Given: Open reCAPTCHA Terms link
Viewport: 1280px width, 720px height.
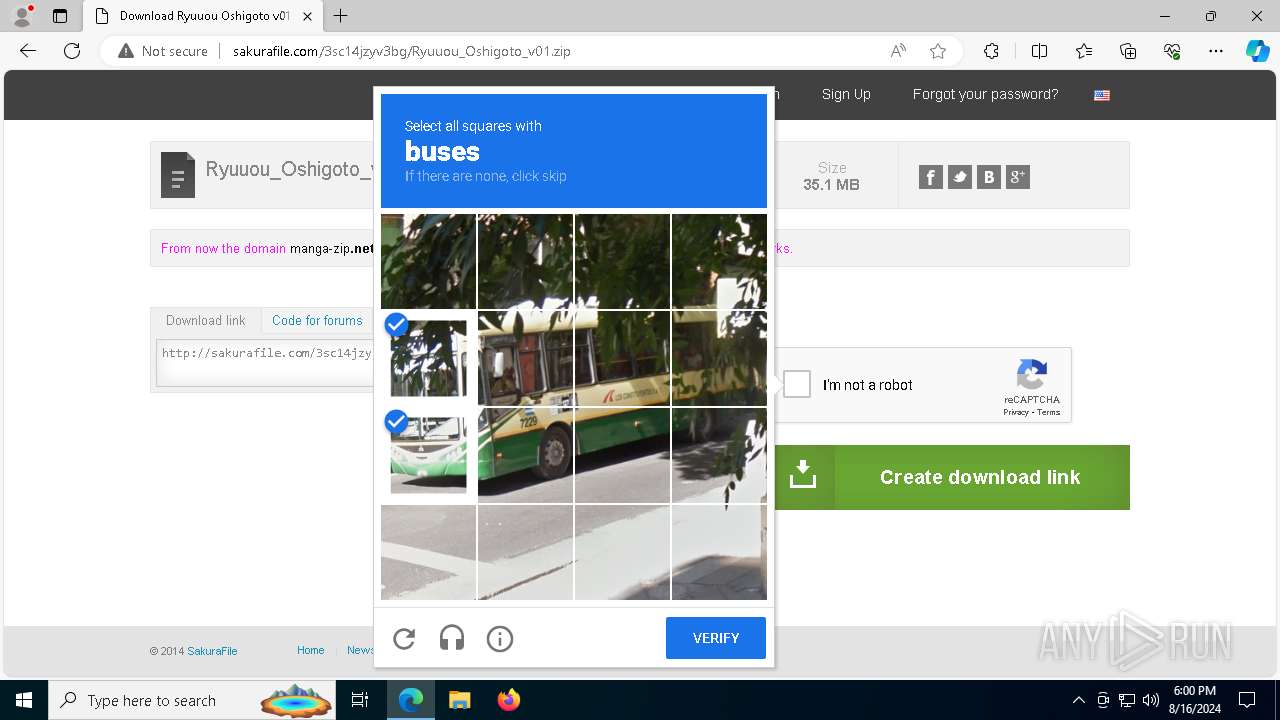Looking at the screenshot, I should 1048,412.
